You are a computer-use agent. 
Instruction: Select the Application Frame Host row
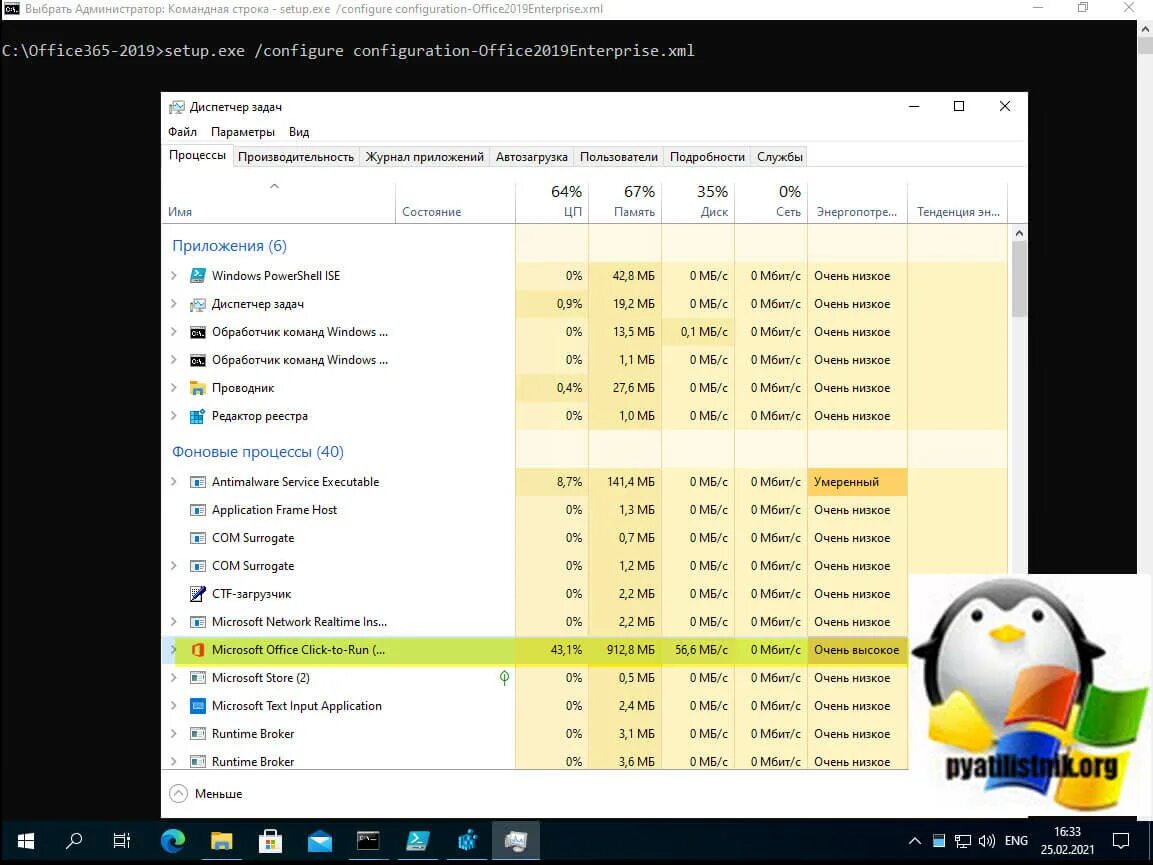[x=535, y=510]
